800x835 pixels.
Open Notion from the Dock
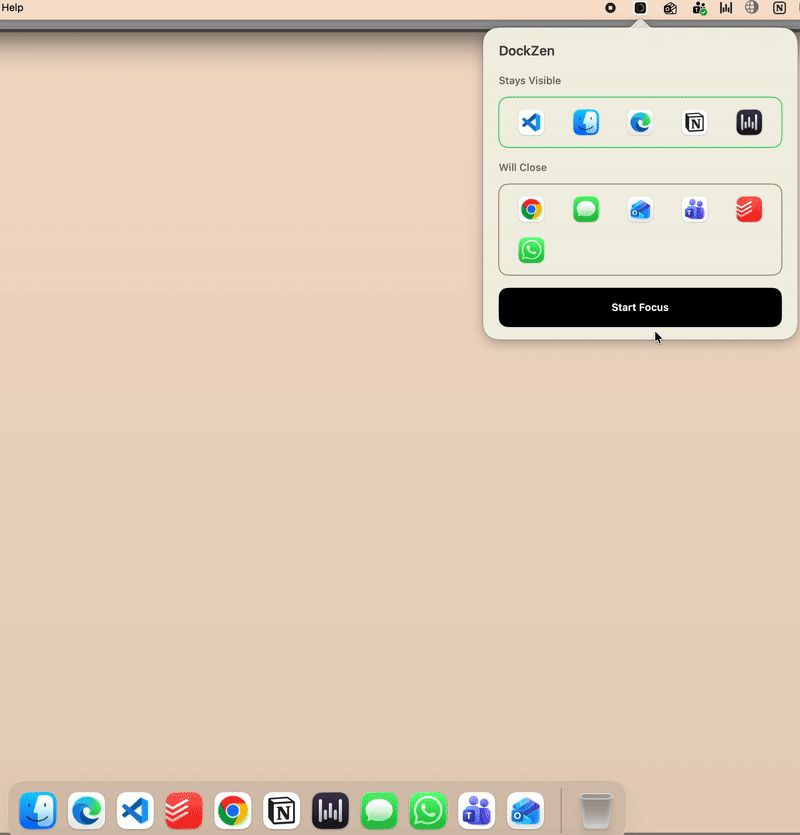click(x=281, y=811)
